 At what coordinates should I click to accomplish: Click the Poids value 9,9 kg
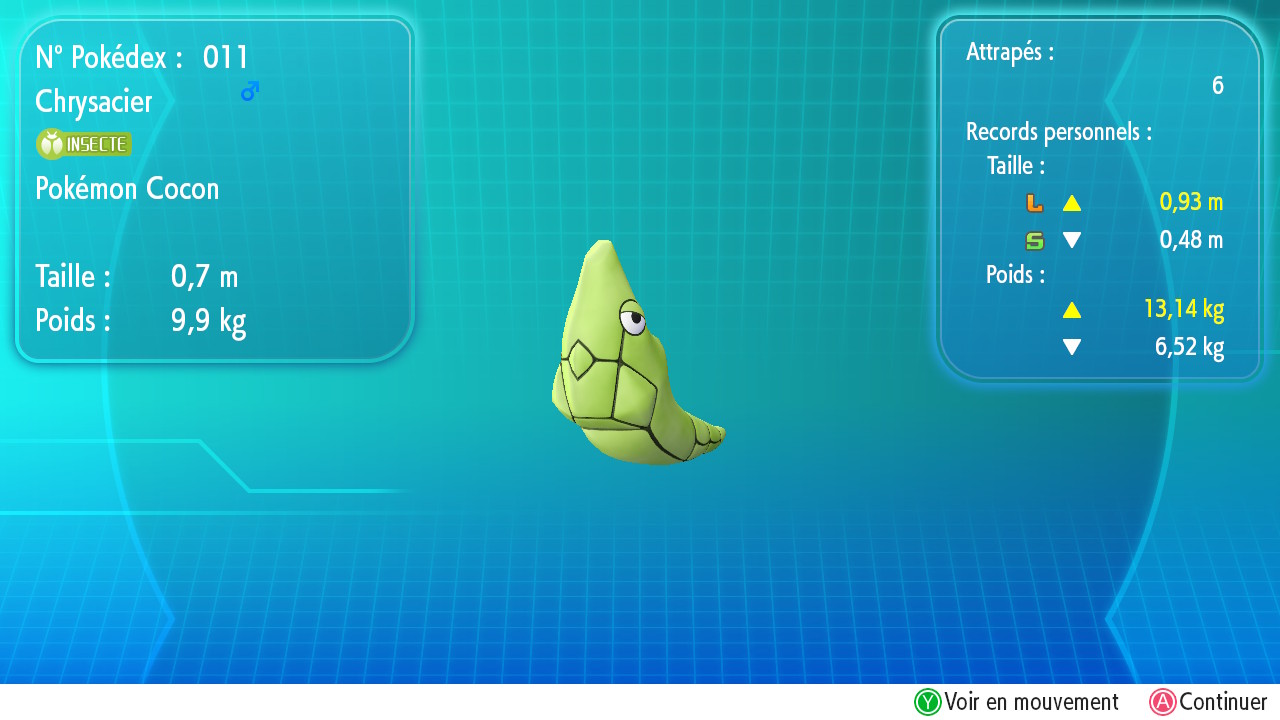point(208,321)
